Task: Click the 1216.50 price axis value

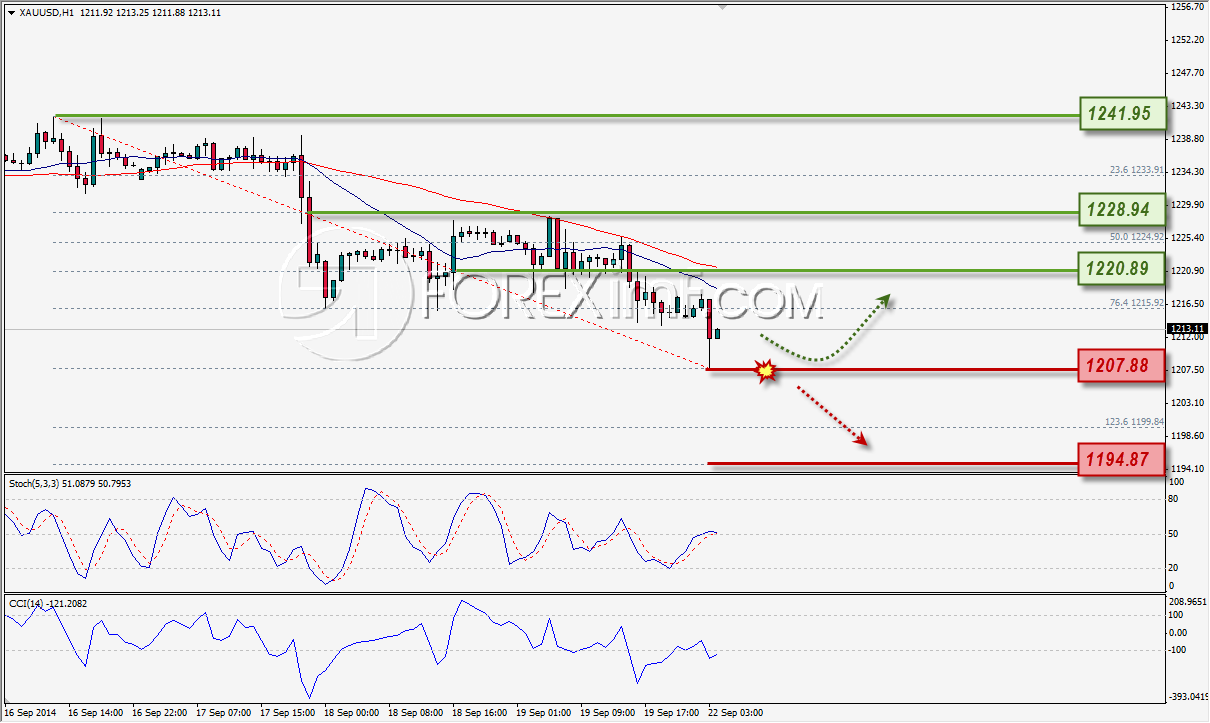Action: pyautogui.click(x=1187, y=303)
